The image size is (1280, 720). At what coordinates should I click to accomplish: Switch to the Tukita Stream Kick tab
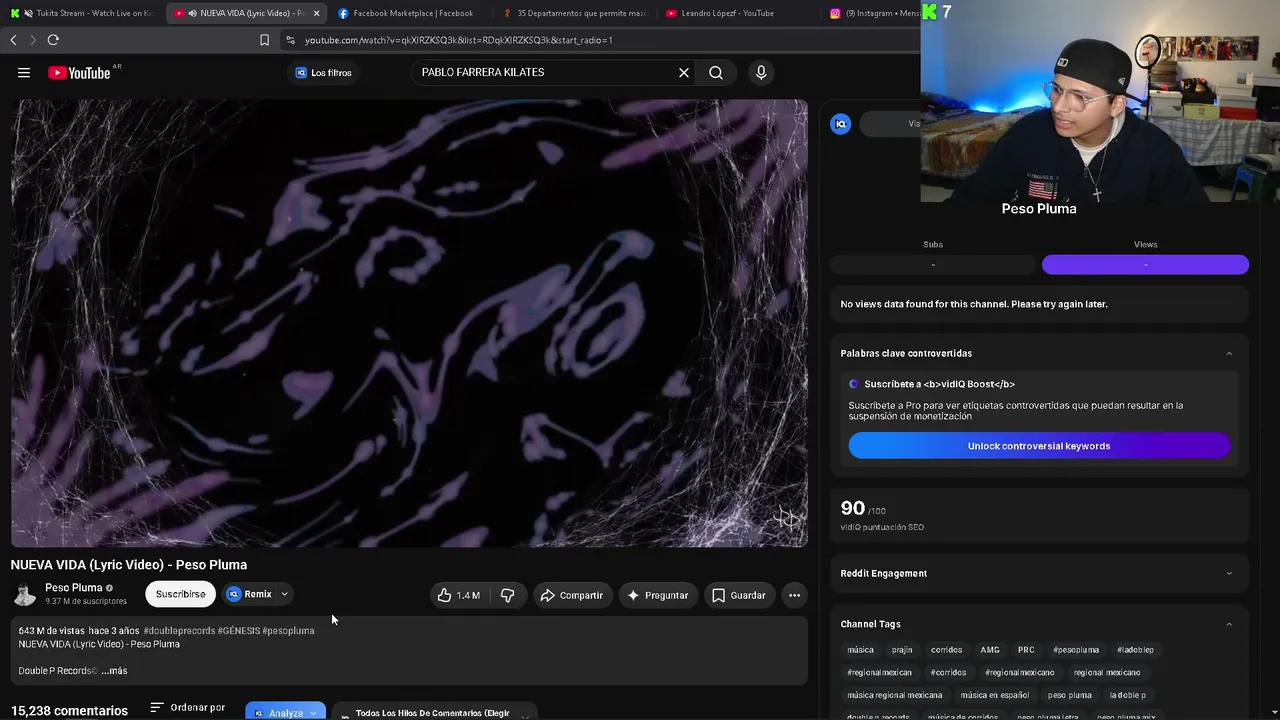tap(82, 13)
